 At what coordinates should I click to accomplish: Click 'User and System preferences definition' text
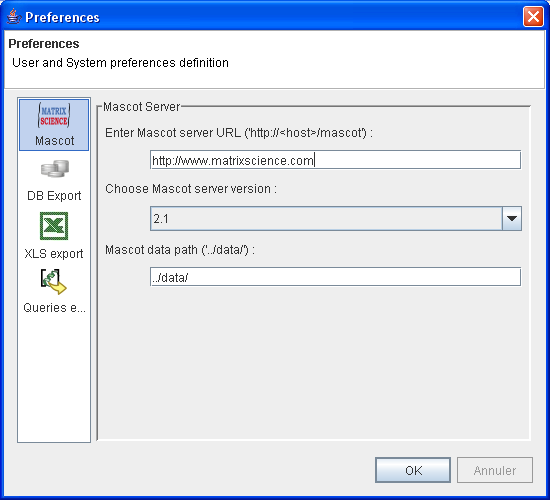pos(120,63)
